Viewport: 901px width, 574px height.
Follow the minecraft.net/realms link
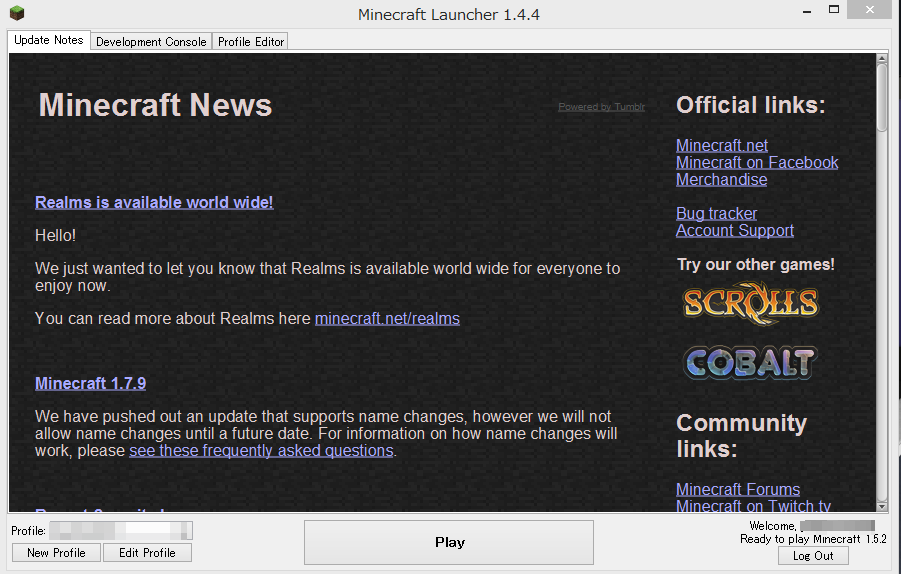[387, 318]
